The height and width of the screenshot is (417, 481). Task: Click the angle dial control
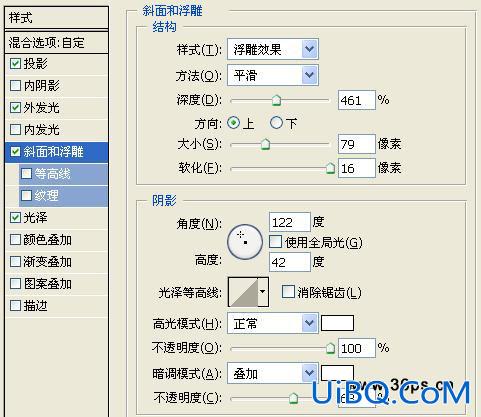pos(245,242)
